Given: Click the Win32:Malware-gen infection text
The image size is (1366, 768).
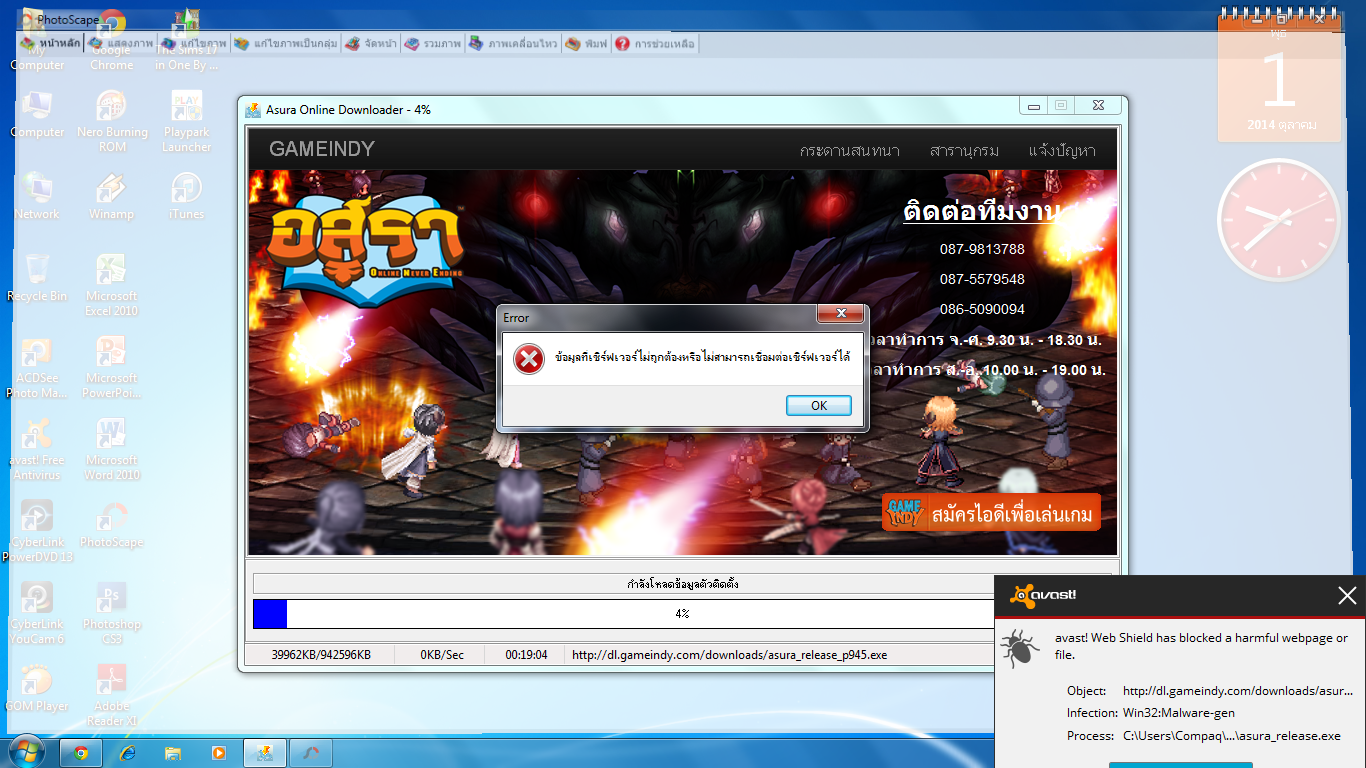Looking at the screenshot, I should 1179,713.
